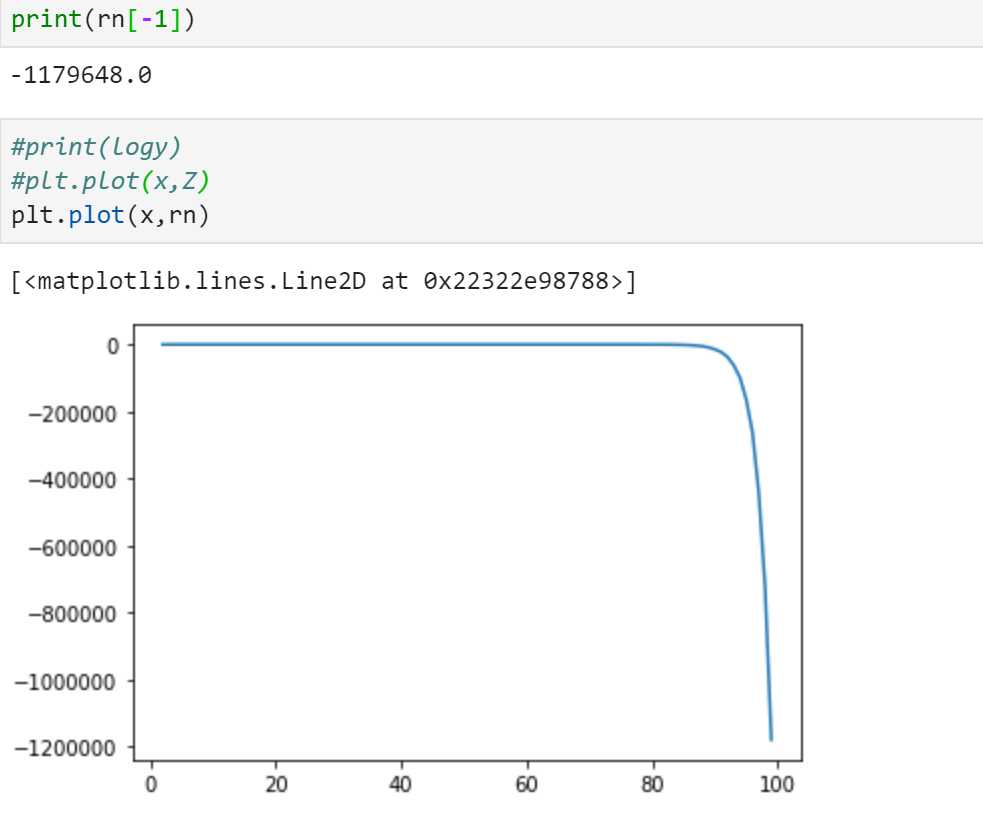Screen dimensions: 983x827
Task: Click y-axis label −600000
Action: (73, 549)
